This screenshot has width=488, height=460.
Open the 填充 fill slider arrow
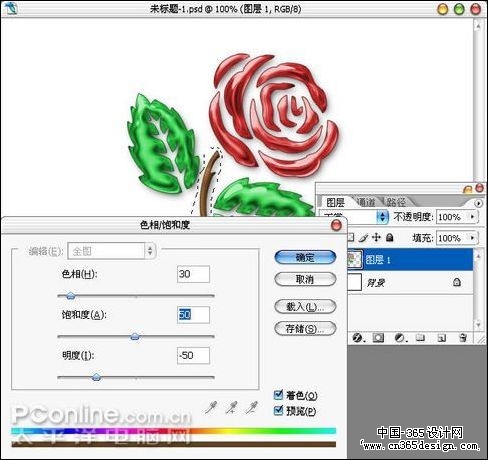[472, 238]
